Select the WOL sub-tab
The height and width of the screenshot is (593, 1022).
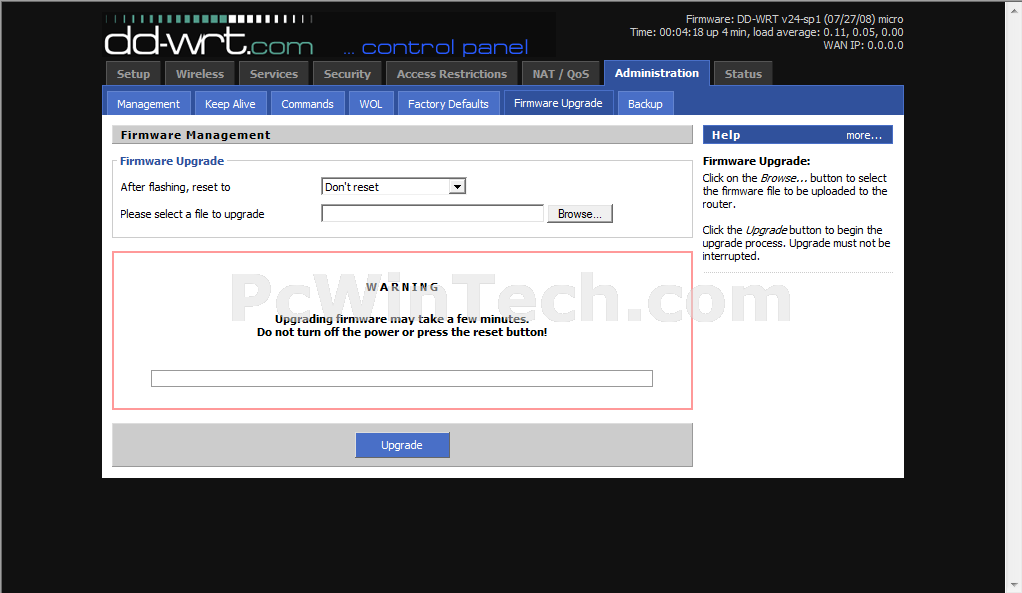point(371,104)
